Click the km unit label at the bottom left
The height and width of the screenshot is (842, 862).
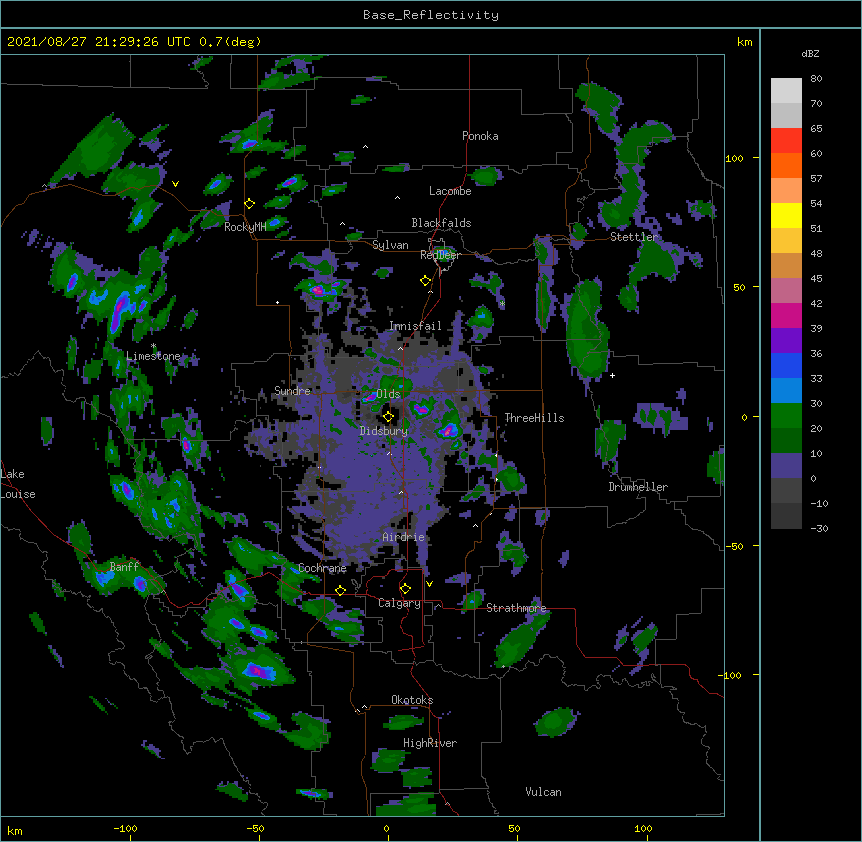tap(15, 830)
